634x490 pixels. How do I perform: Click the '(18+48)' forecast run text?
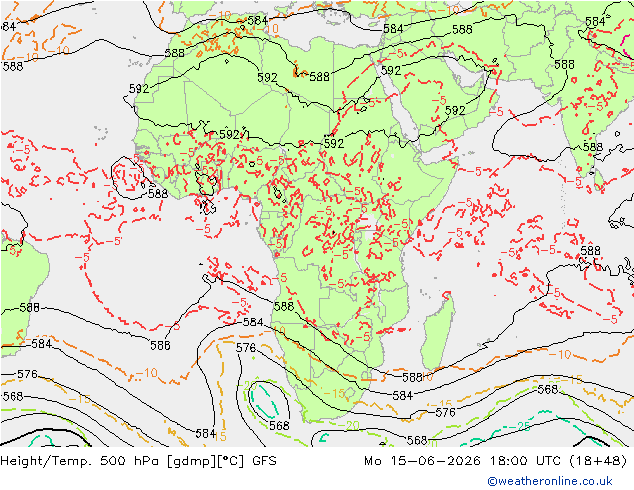598,461
